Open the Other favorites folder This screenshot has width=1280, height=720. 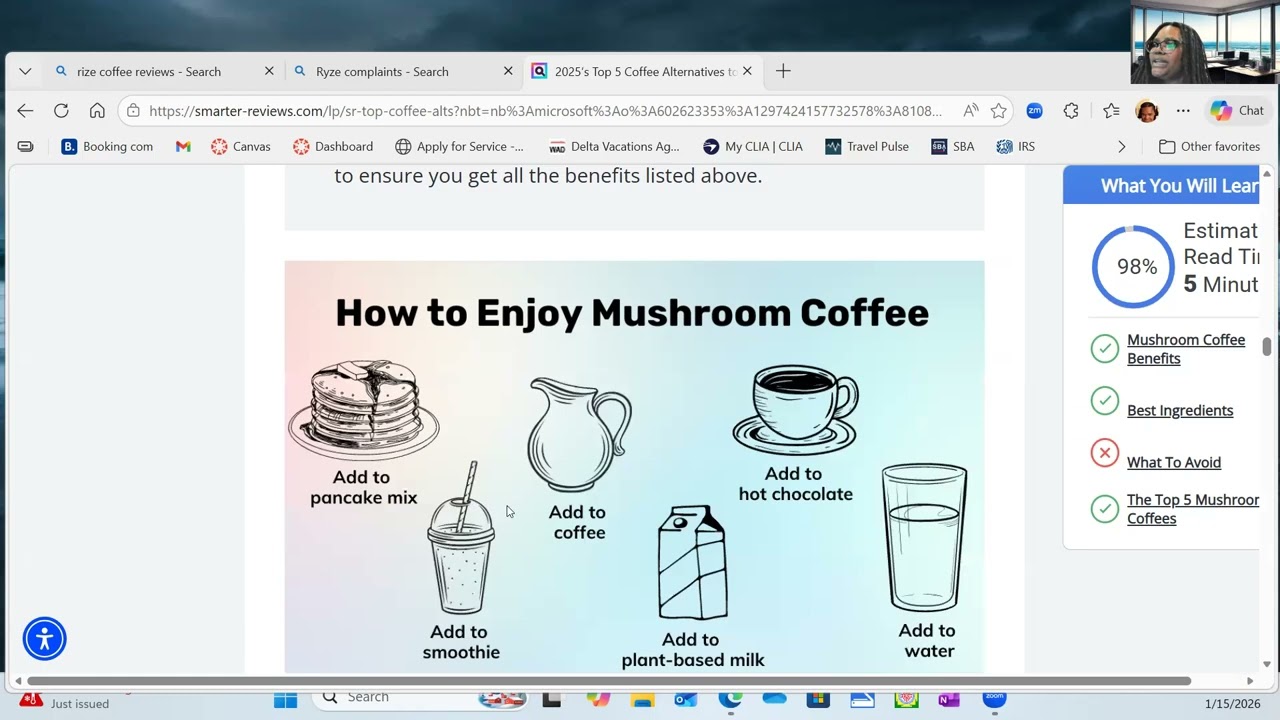(x=1209, y=146)
